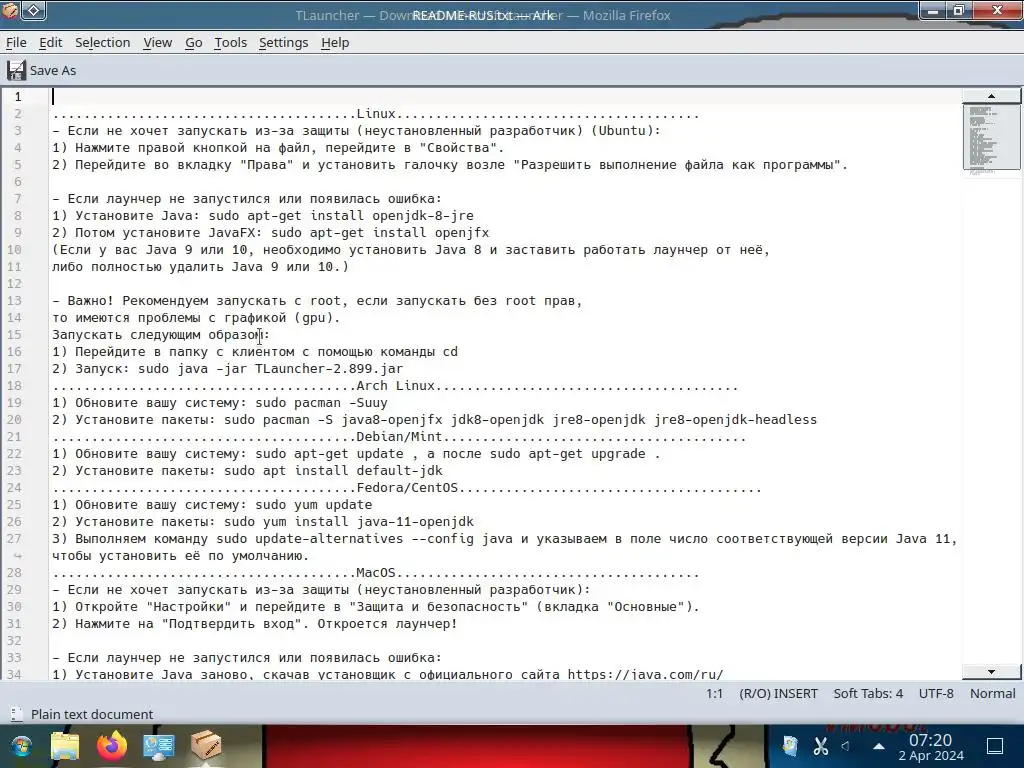1024x768 pixels.
Task: Open the Settings menu
Action: (283, 42)
